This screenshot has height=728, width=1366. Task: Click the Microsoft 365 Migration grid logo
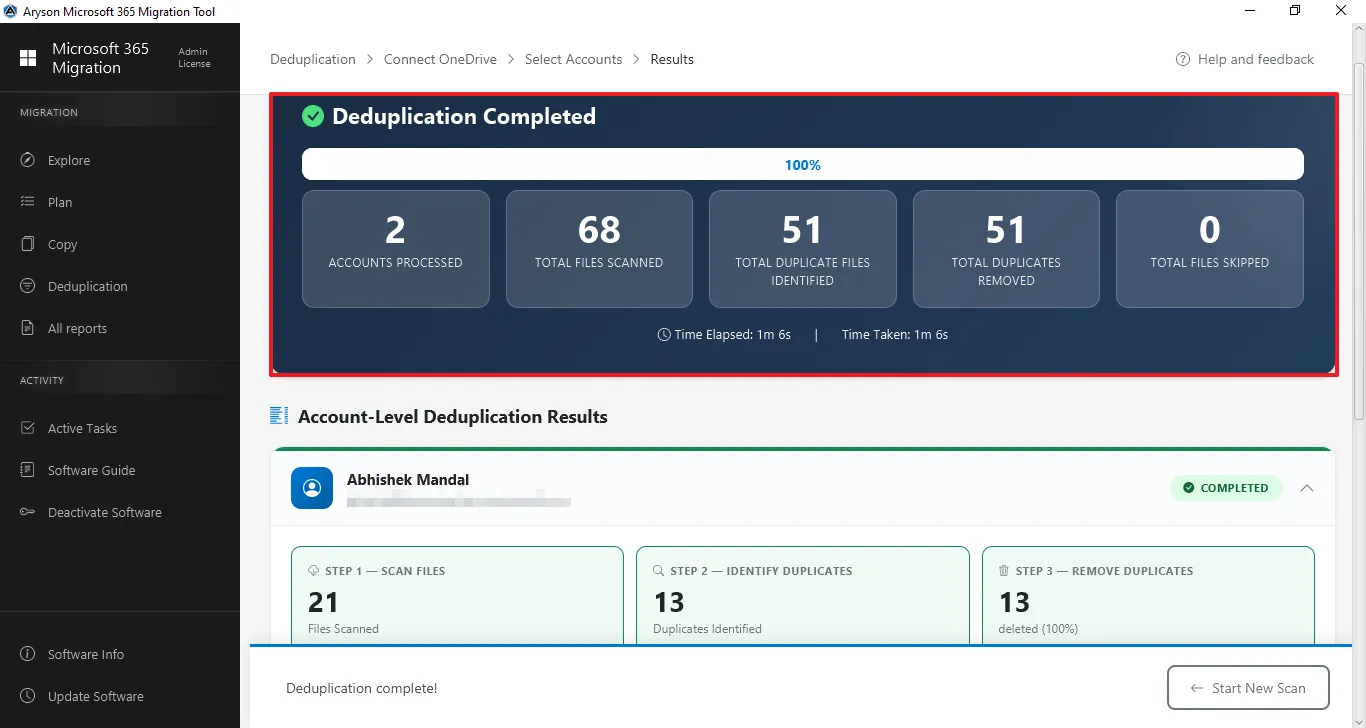coord(28,58)
